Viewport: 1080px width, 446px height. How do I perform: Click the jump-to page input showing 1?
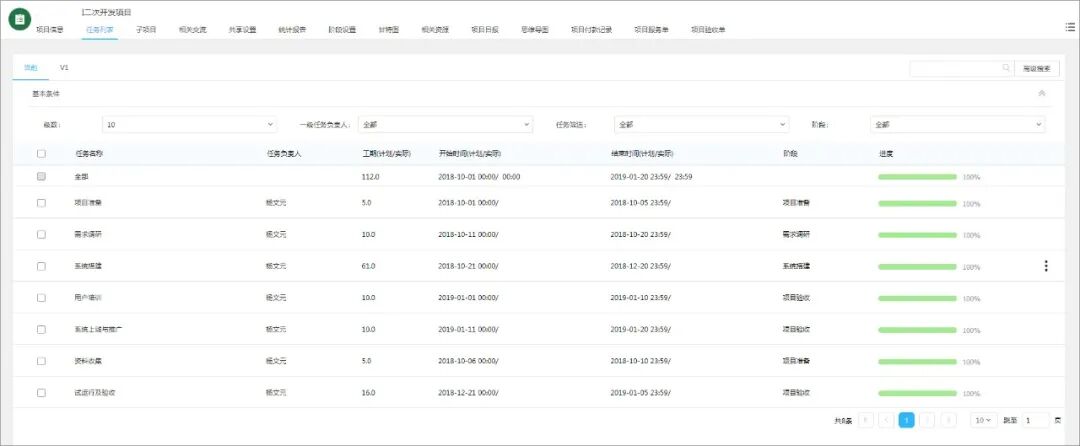tap(1036, 420)
